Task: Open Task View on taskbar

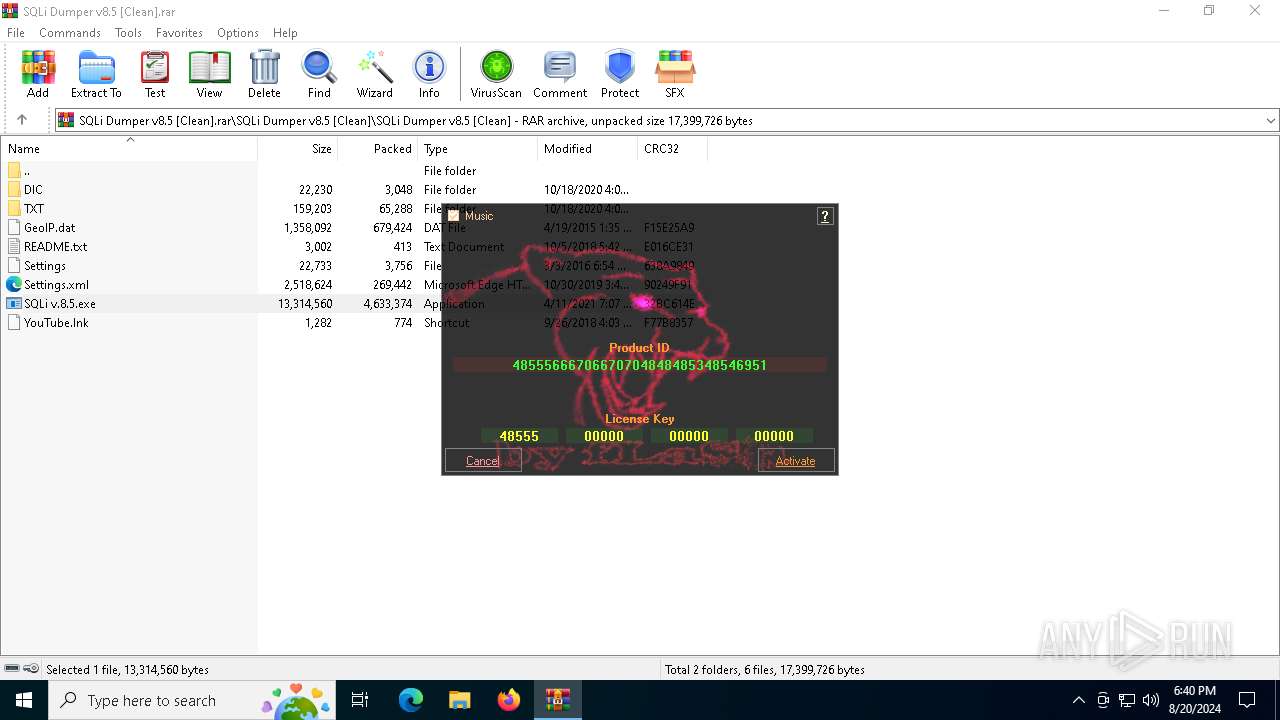Action: coord(360,700)
